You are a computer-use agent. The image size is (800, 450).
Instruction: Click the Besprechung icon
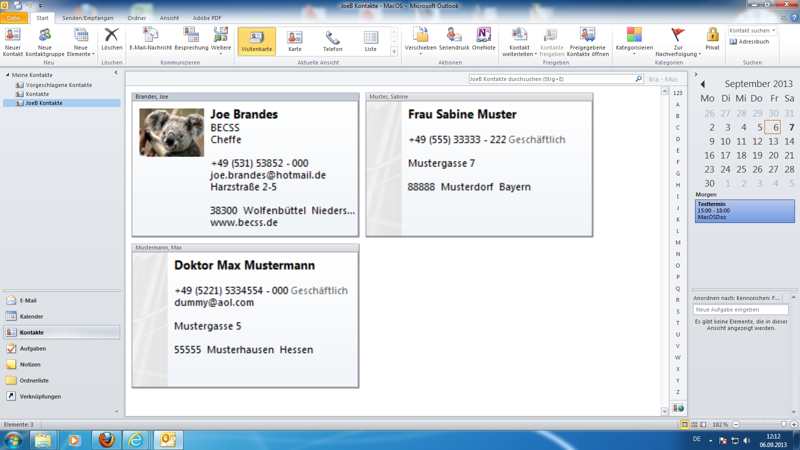191,40
